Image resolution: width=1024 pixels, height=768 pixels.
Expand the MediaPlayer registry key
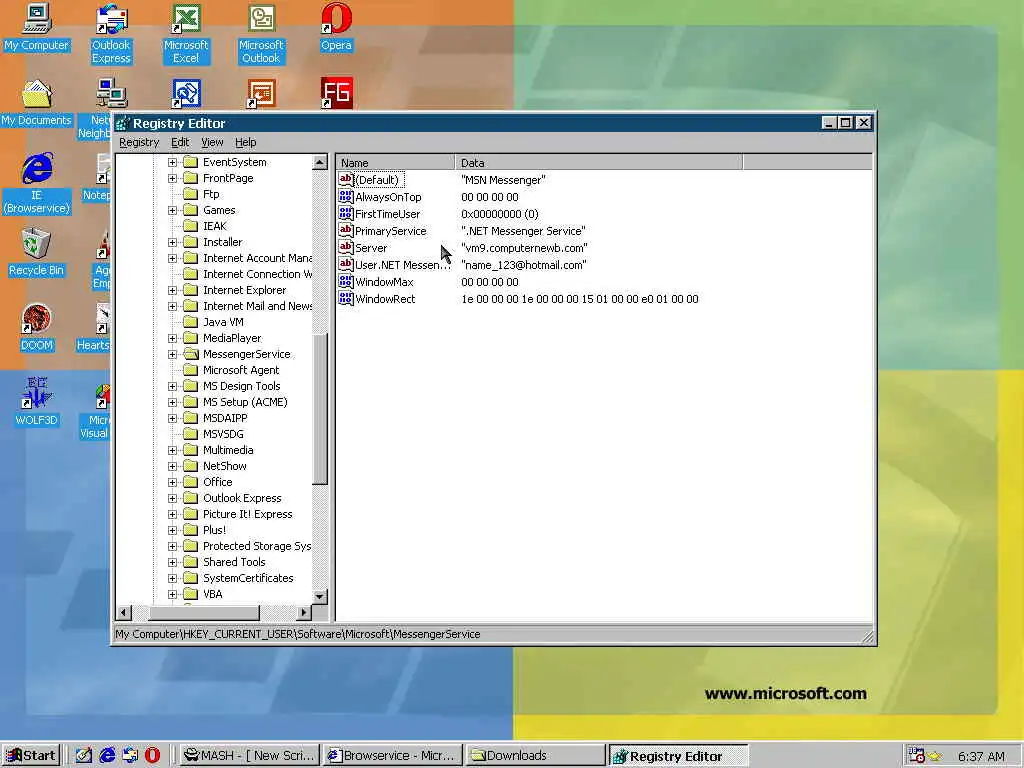tap(172, 338)
